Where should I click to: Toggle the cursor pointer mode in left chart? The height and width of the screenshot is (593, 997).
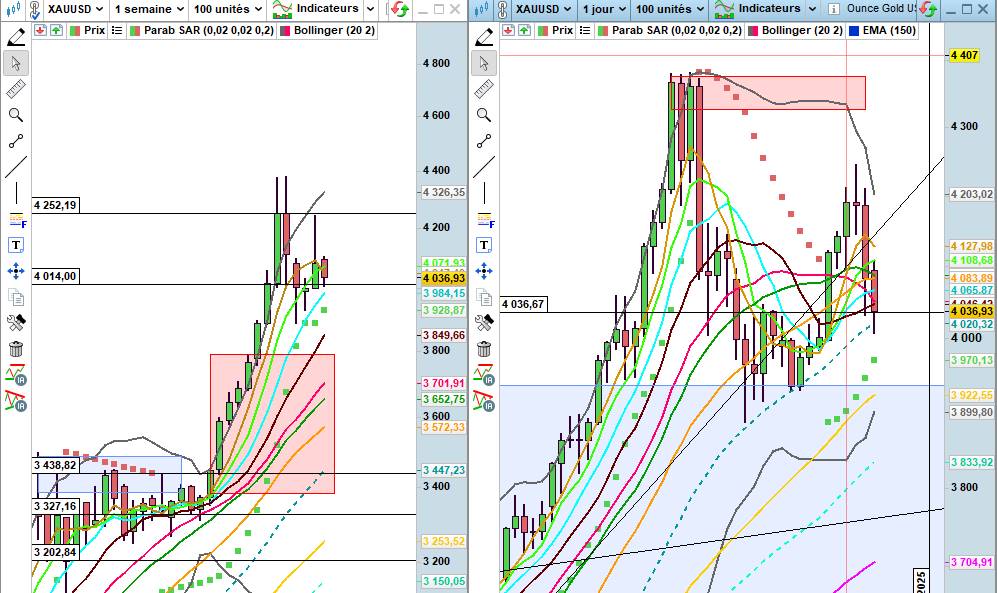(16, 63)
